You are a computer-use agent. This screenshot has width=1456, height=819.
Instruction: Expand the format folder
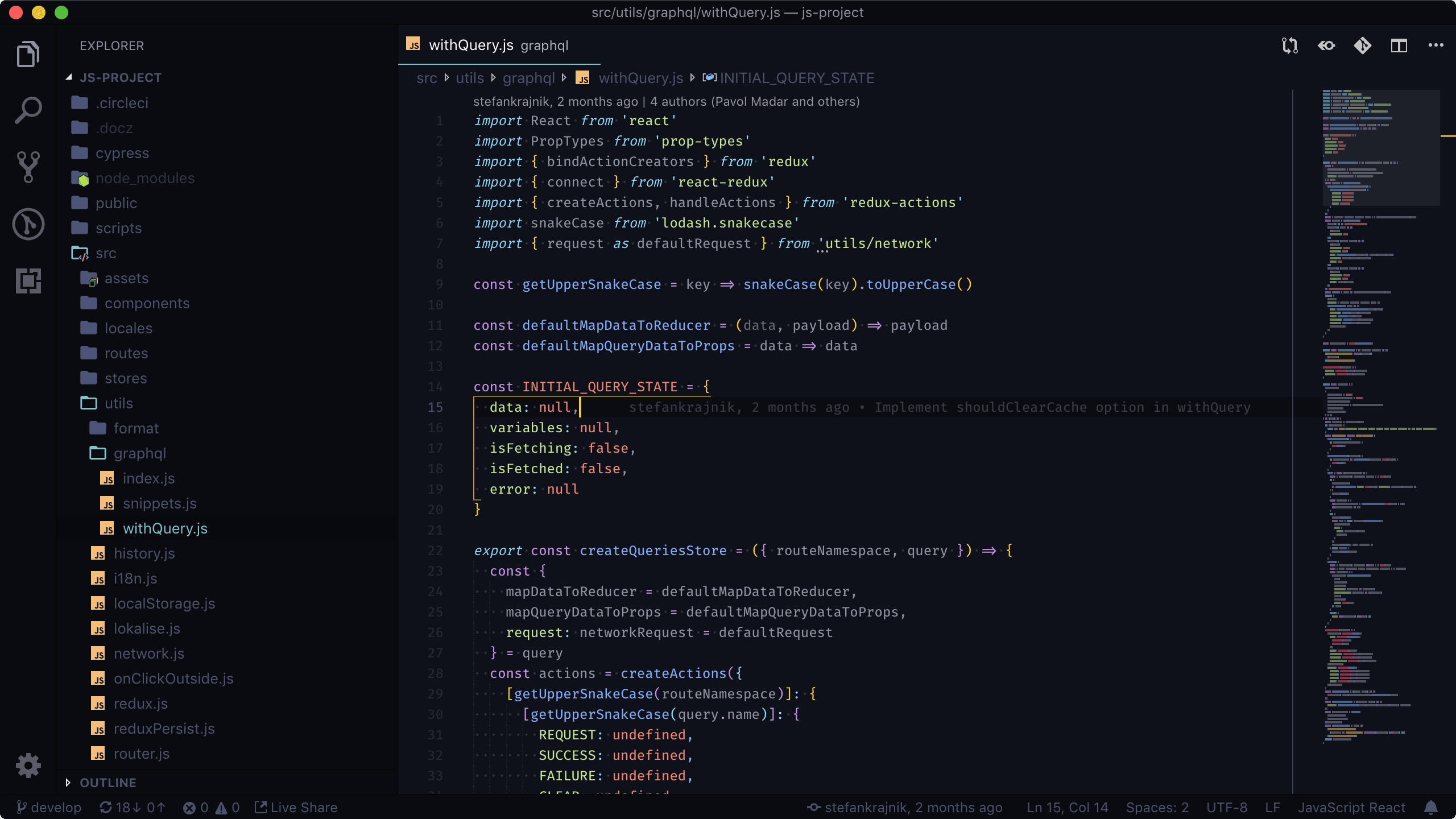227,428
